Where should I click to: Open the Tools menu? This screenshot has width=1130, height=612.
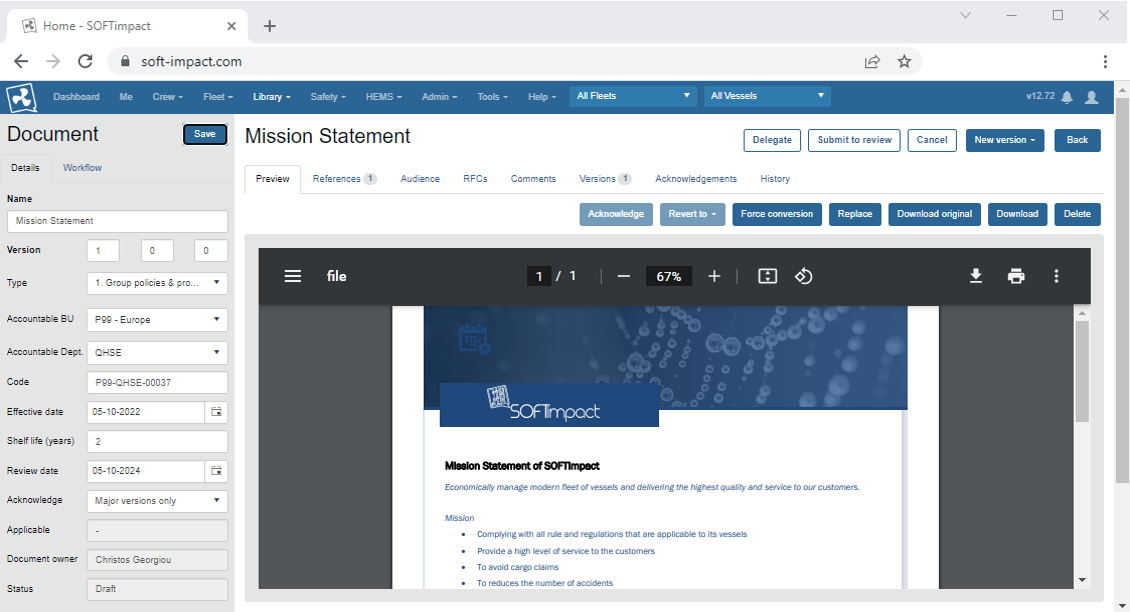pos(492,97)
